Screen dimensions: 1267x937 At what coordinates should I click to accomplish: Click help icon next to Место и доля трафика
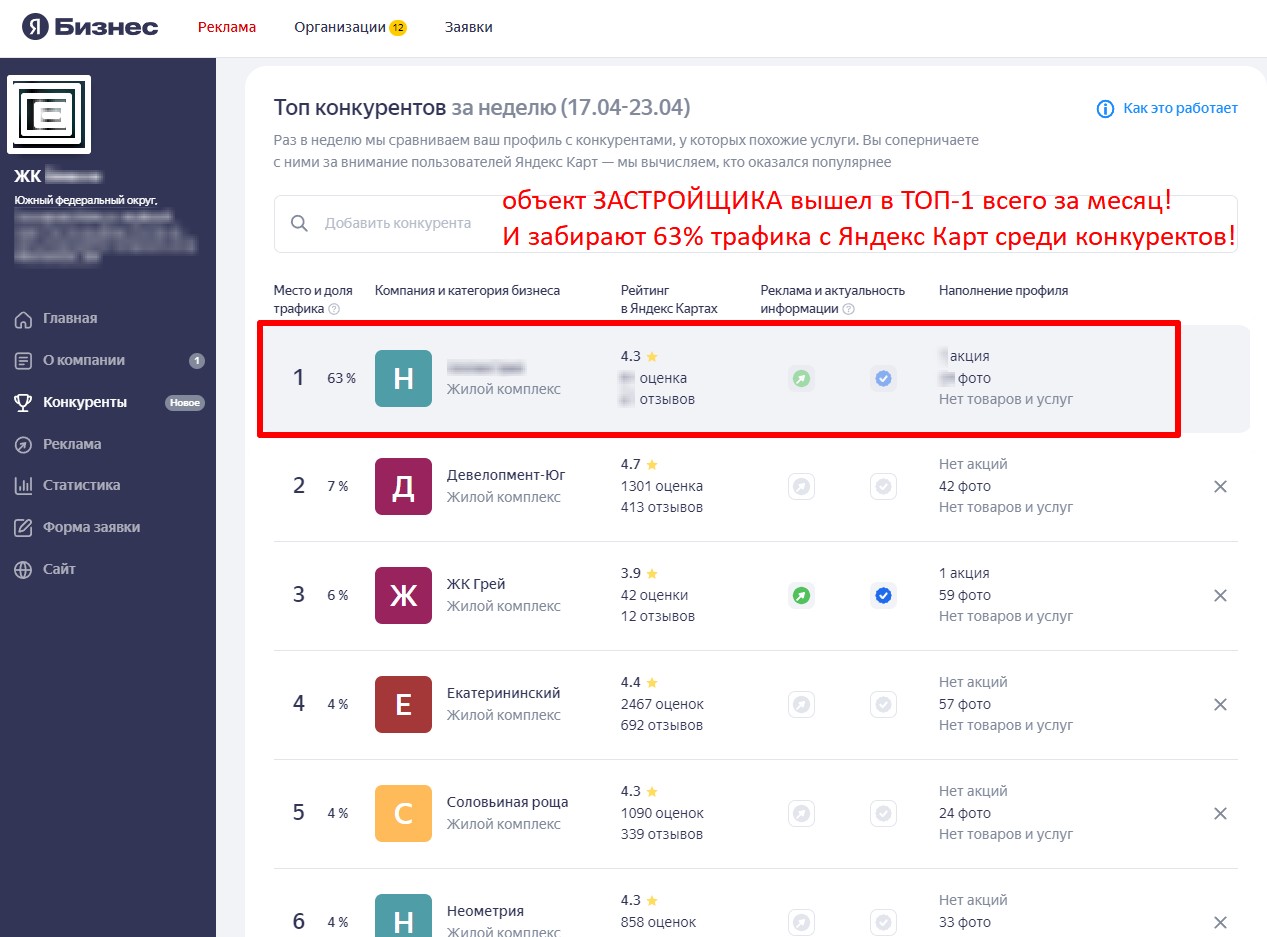[334, 309]
